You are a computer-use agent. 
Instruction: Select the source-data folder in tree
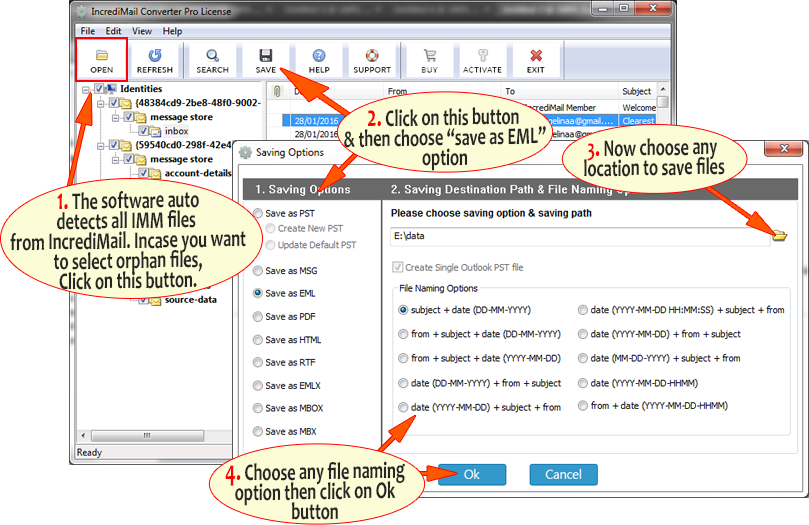[x=190, y=300]
